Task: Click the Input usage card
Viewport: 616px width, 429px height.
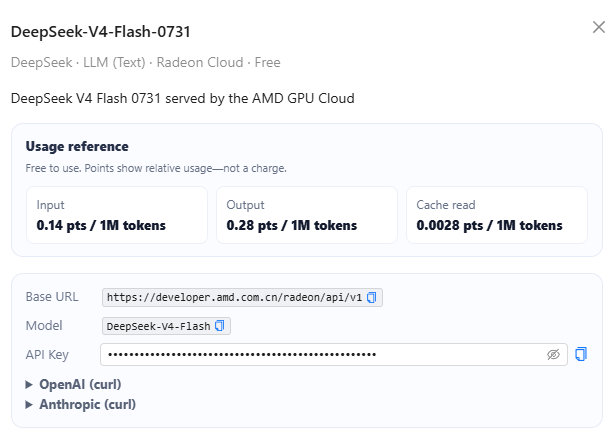Action: point(117,215)
